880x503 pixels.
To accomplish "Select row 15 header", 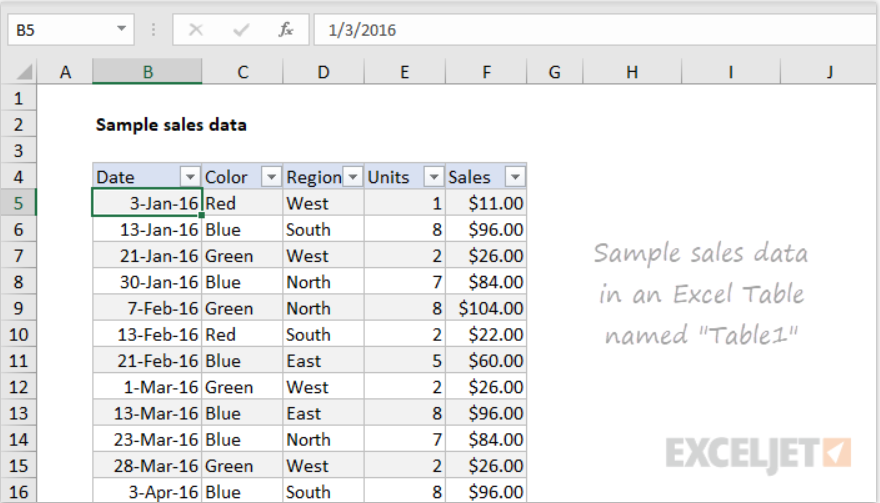I will click(x=19, y=465).
